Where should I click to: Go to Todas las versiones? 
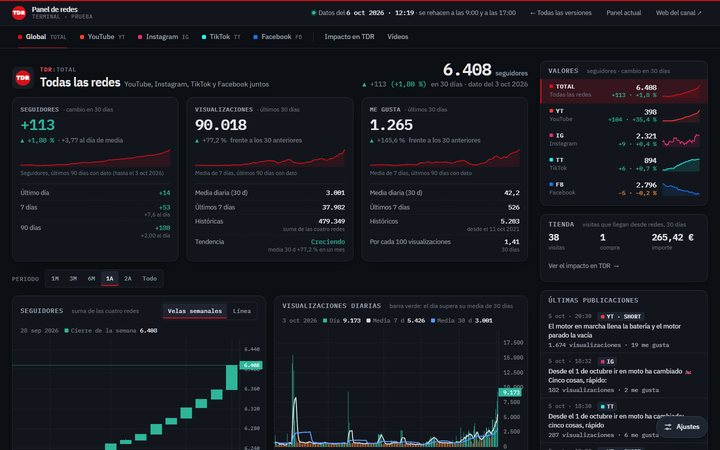561,13
